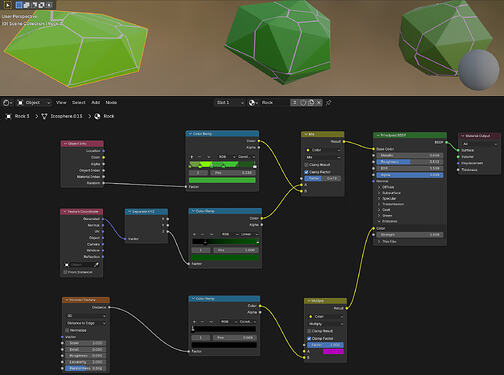Collapse Emission panel in Principled BSDF
Viewport: 504px width, 375px height.
pyautogui.click(x=379, y=221)
